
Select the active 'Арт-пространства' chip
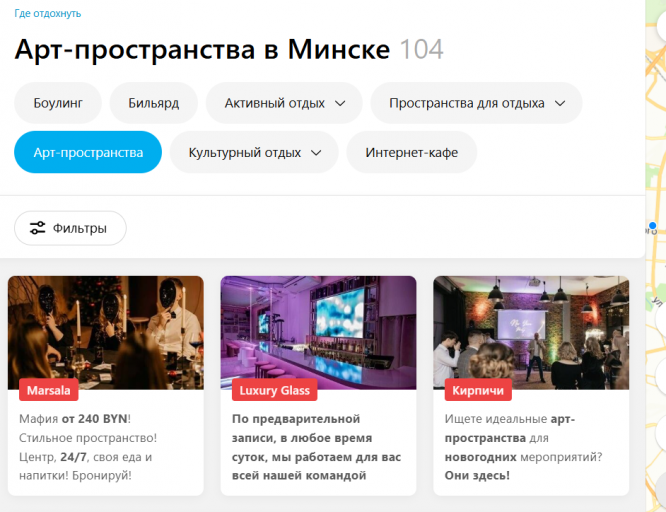[88, 152]
